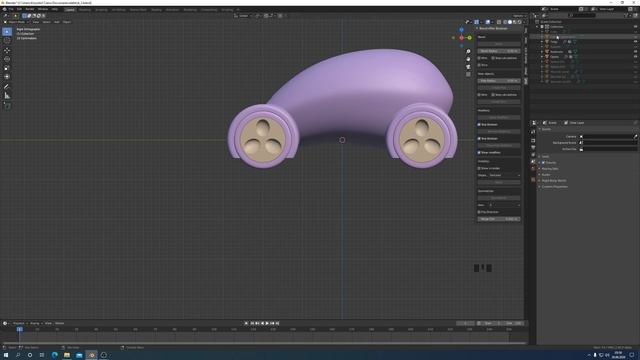Toggle viewport X-ray mode
The image size is (640, 360).
[x=499, y=22]
